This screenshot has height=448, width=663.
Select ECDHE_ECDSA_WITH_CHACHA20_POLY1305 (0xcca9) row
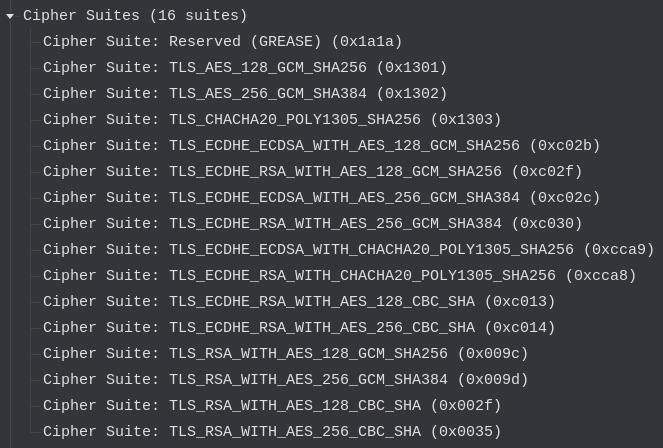pyautogui.click(x=348, y=250)
